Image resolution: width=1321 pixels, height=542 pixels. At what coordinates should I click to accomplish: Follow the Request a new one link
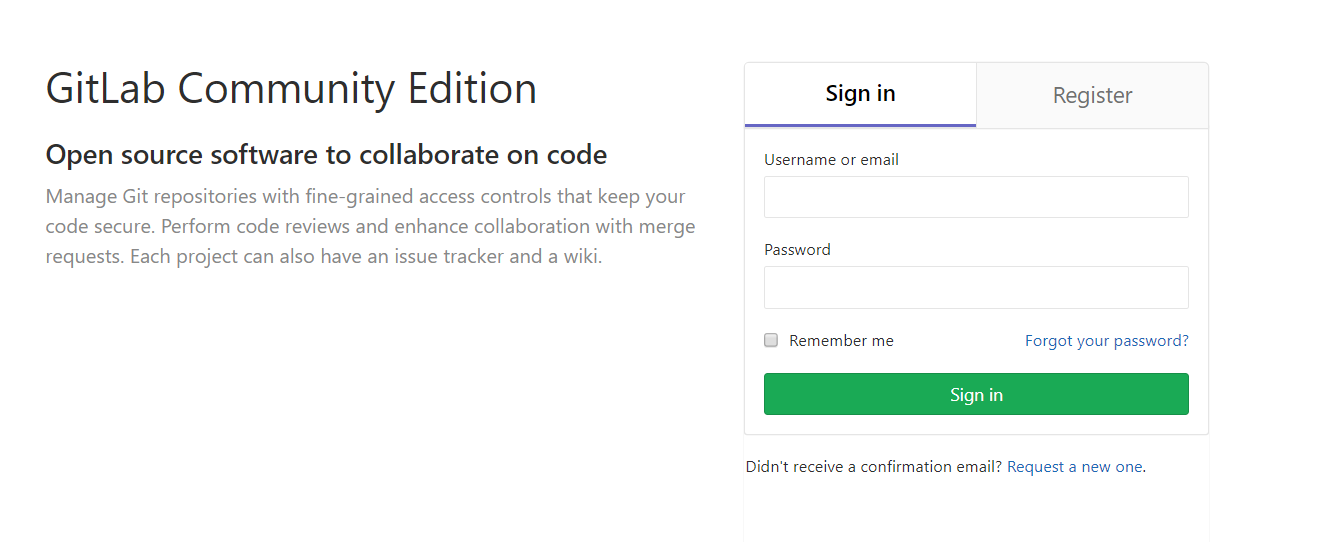point(1074,467)
